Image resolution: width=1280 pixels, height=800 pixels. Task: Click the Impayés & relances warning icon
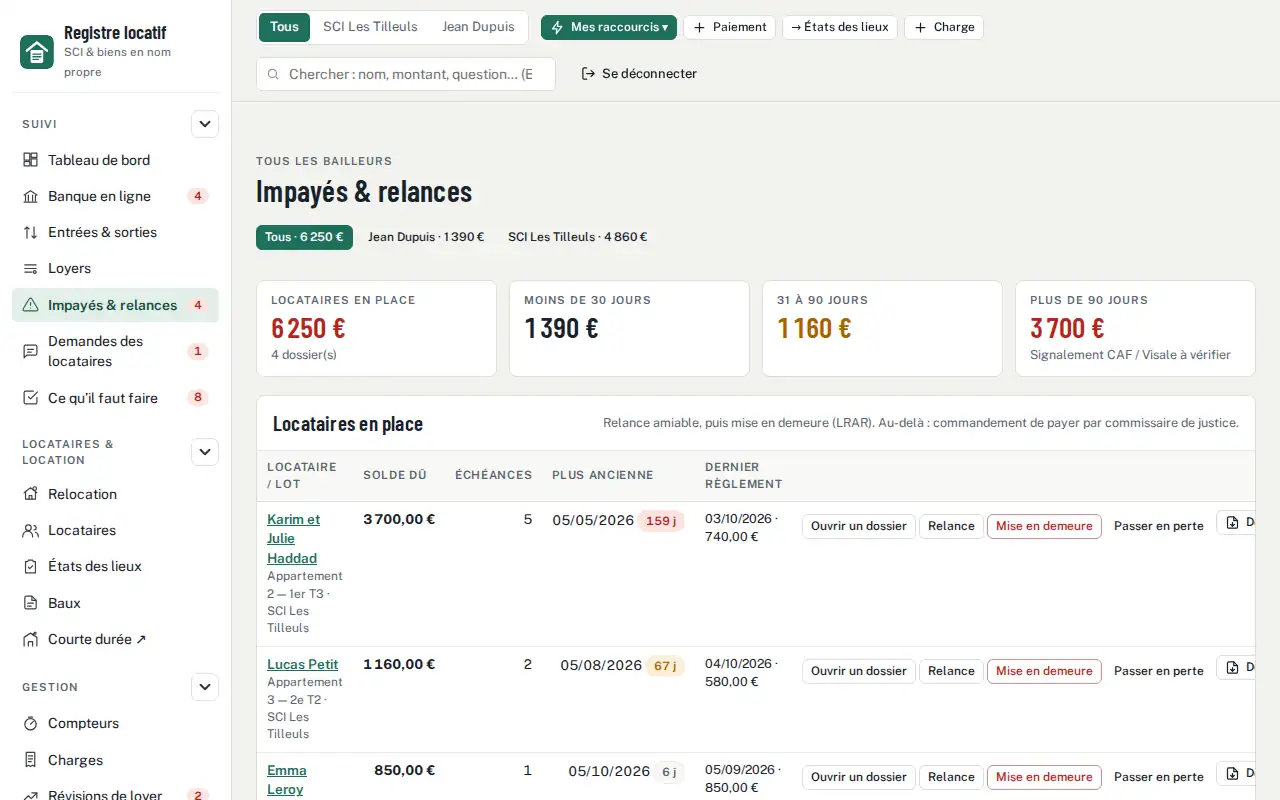tap(30, 305)
